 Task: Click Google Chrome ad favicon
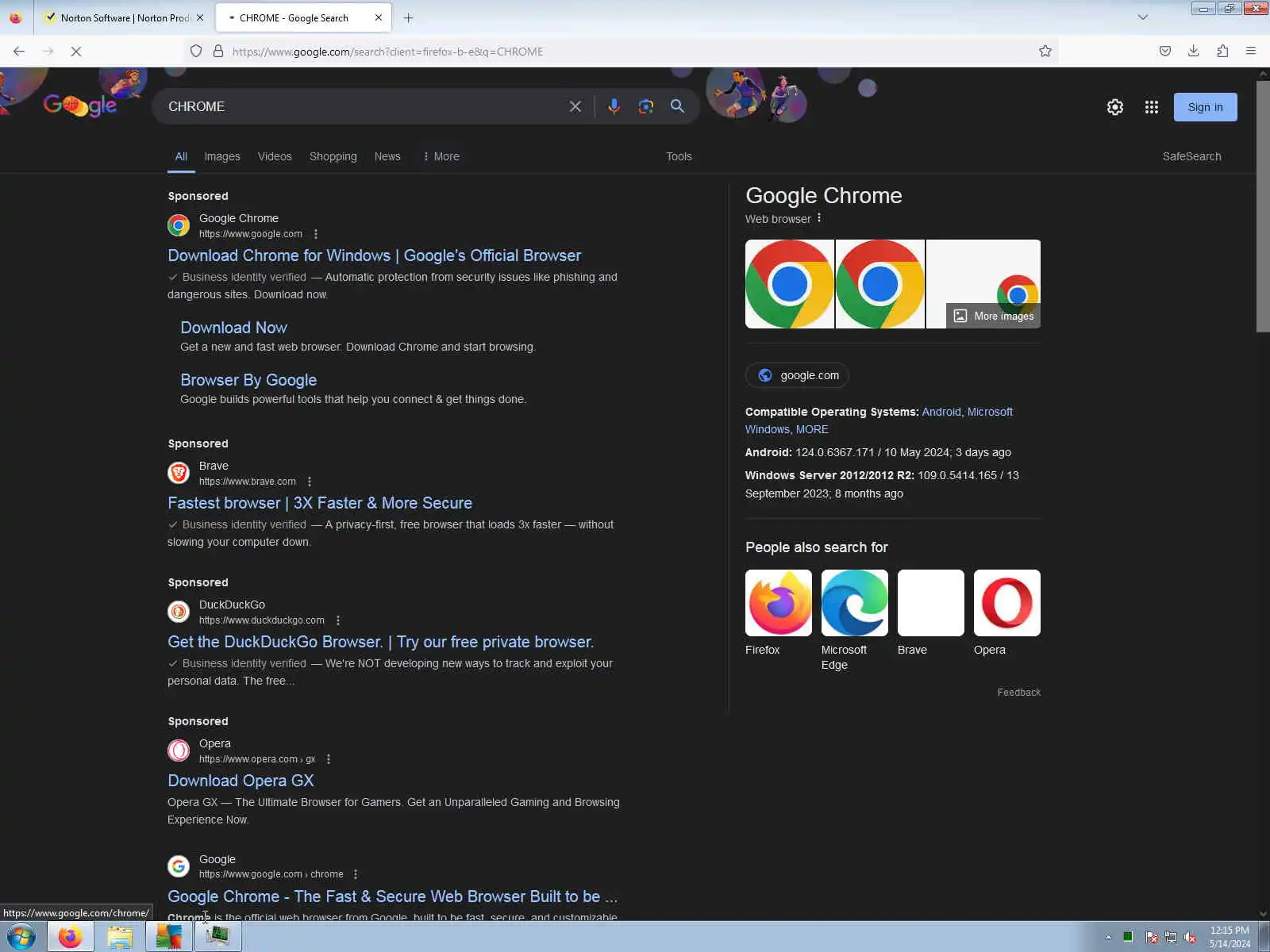(x=179, y=225)
